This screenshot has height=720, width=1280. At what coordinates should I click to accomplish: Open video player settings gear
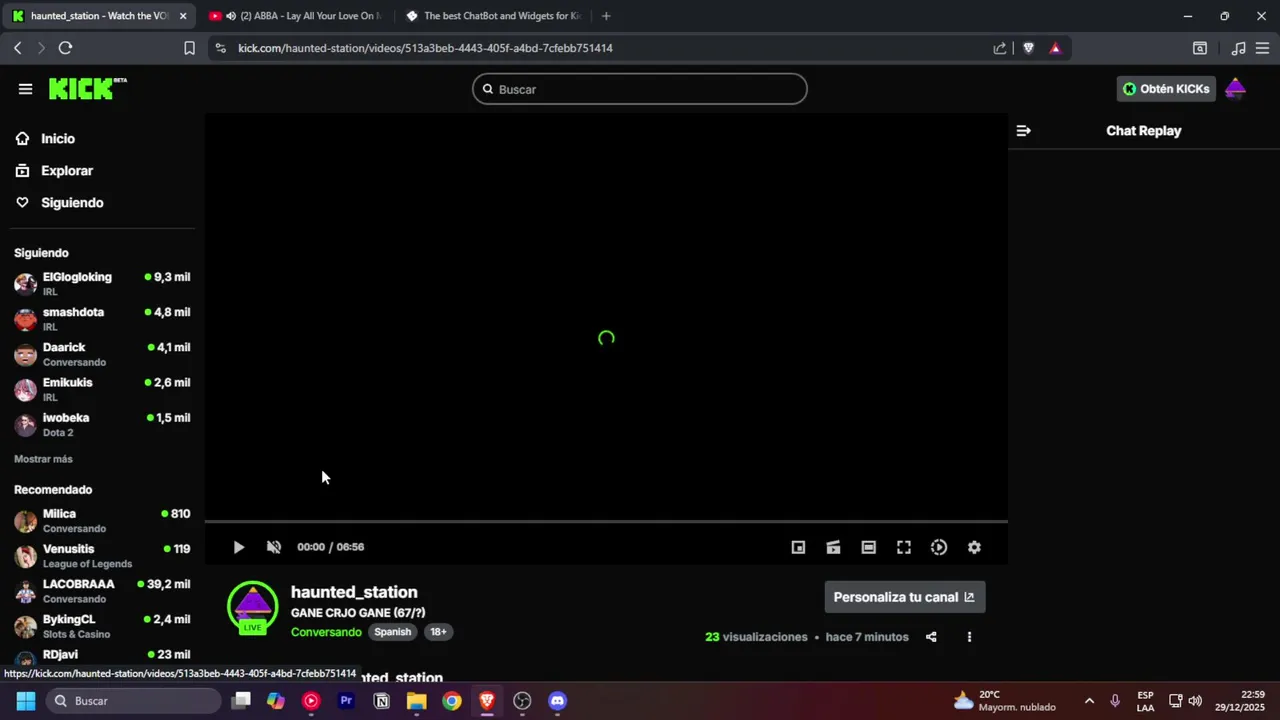(974, 547)
